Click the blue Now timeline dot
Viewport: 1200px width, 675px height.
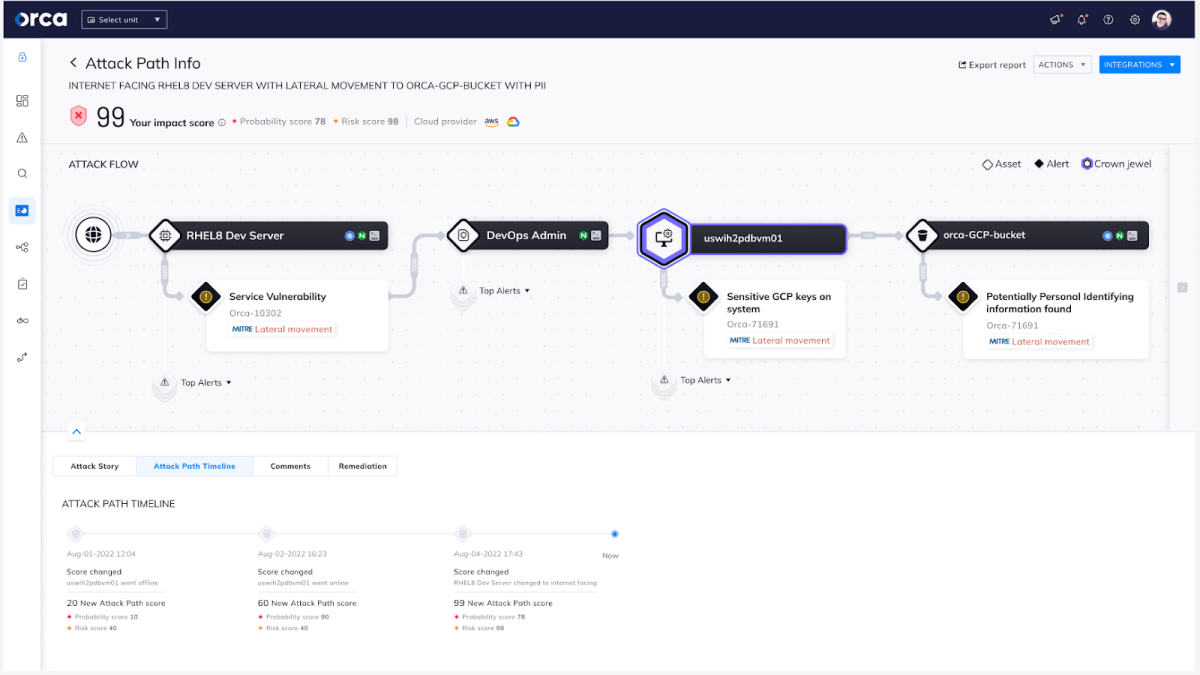(614, 534)
